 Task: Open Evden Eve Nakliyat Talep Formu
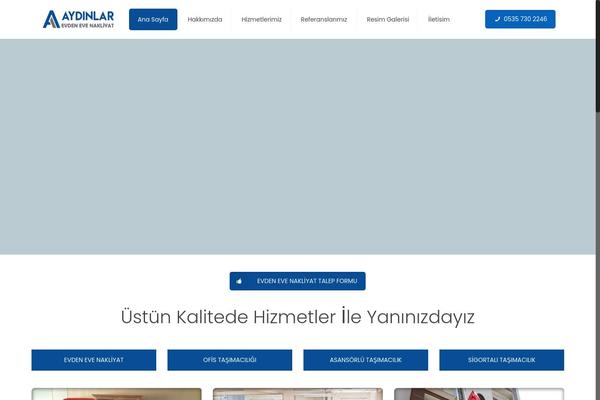pos(297,281)
